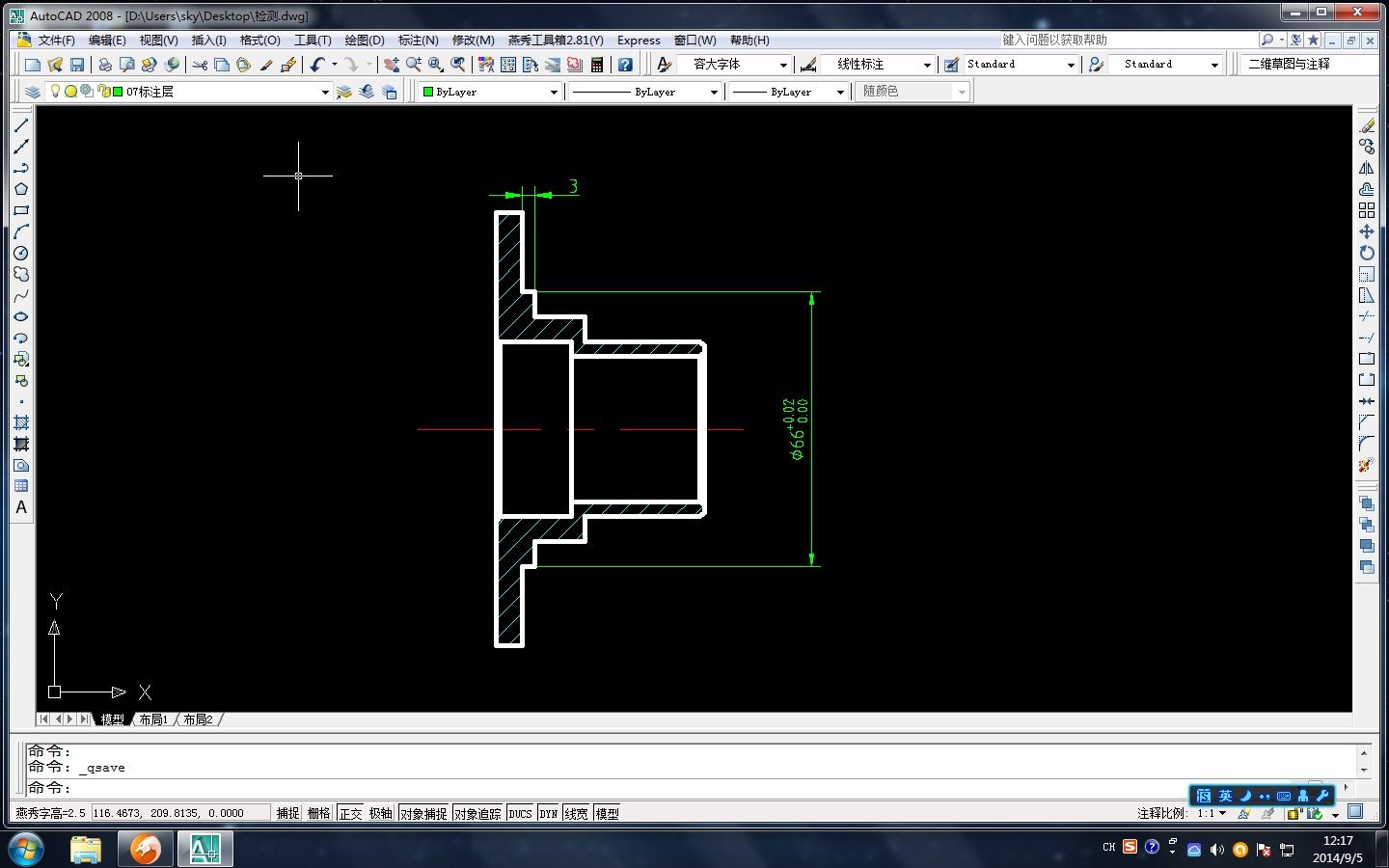Screen dimensions: 1389x868
Task: Click the Windows Start button
Action: (25, 849)
